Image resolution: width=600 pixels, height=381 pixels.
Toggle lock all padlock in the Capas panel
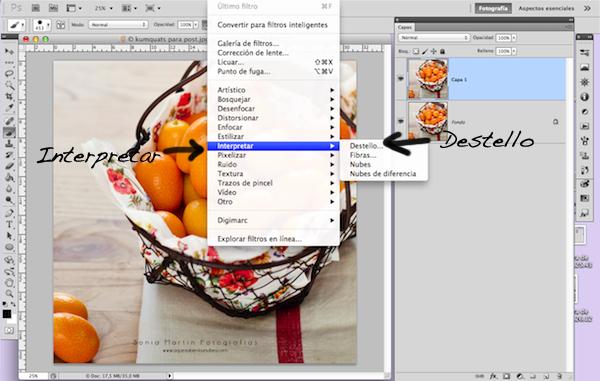(442, 51)
